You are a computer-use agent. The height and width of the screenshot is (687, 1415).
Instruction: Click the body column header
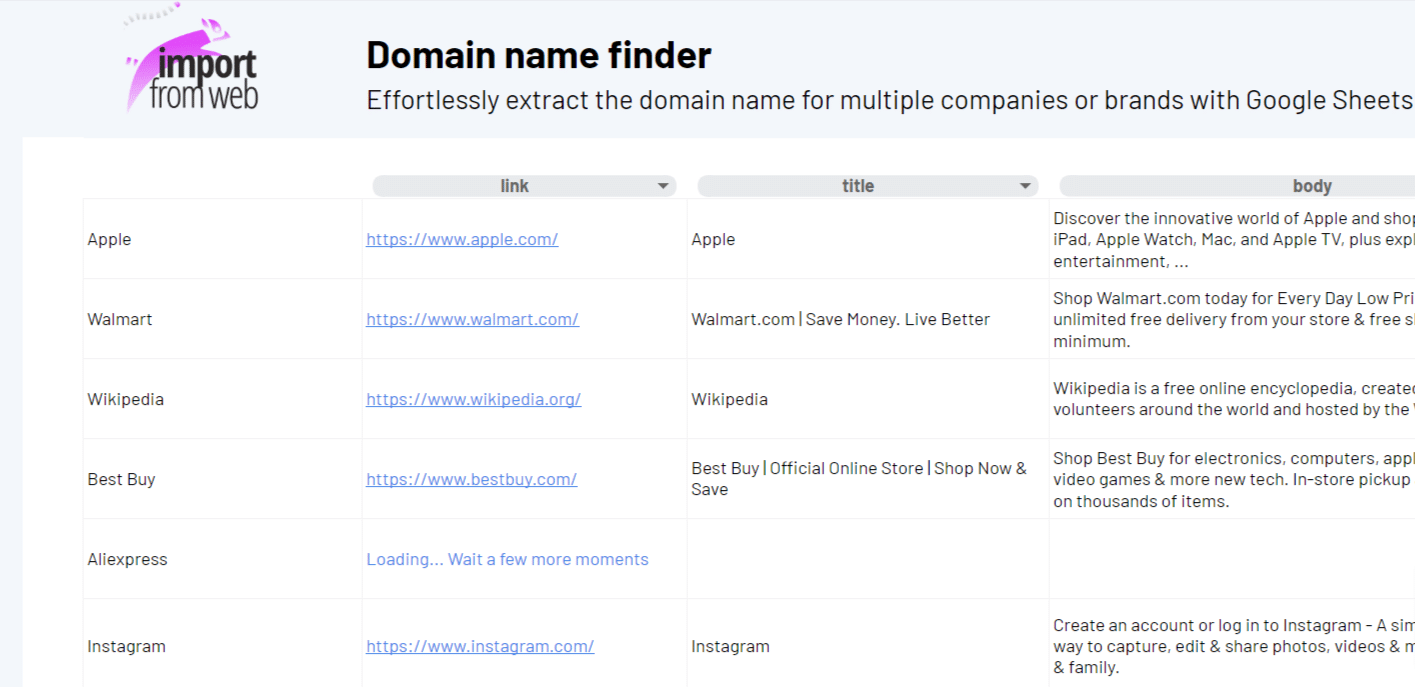click(1311, 186)
